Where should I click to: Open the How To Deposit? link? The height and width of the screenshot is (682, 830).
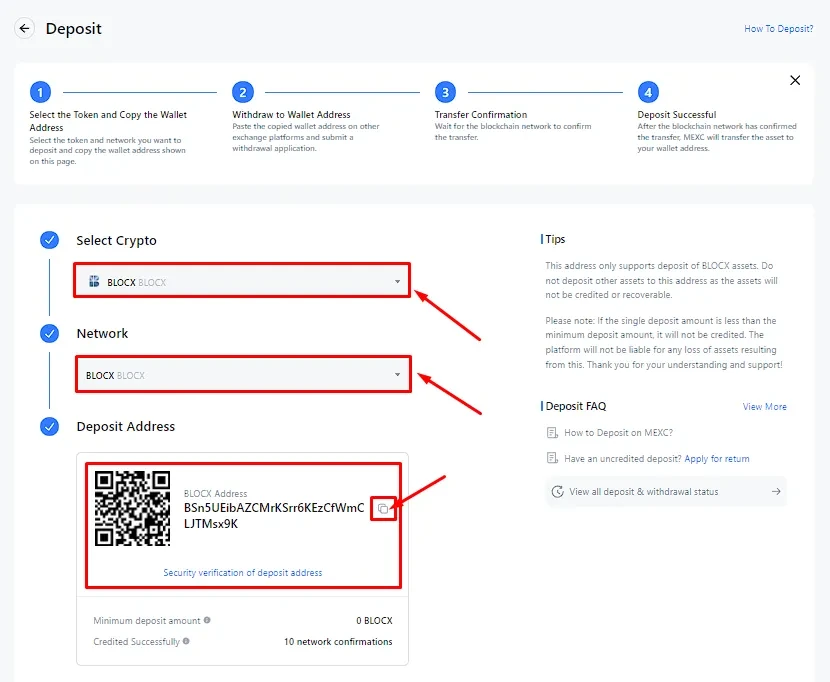(x=778, y=29)
